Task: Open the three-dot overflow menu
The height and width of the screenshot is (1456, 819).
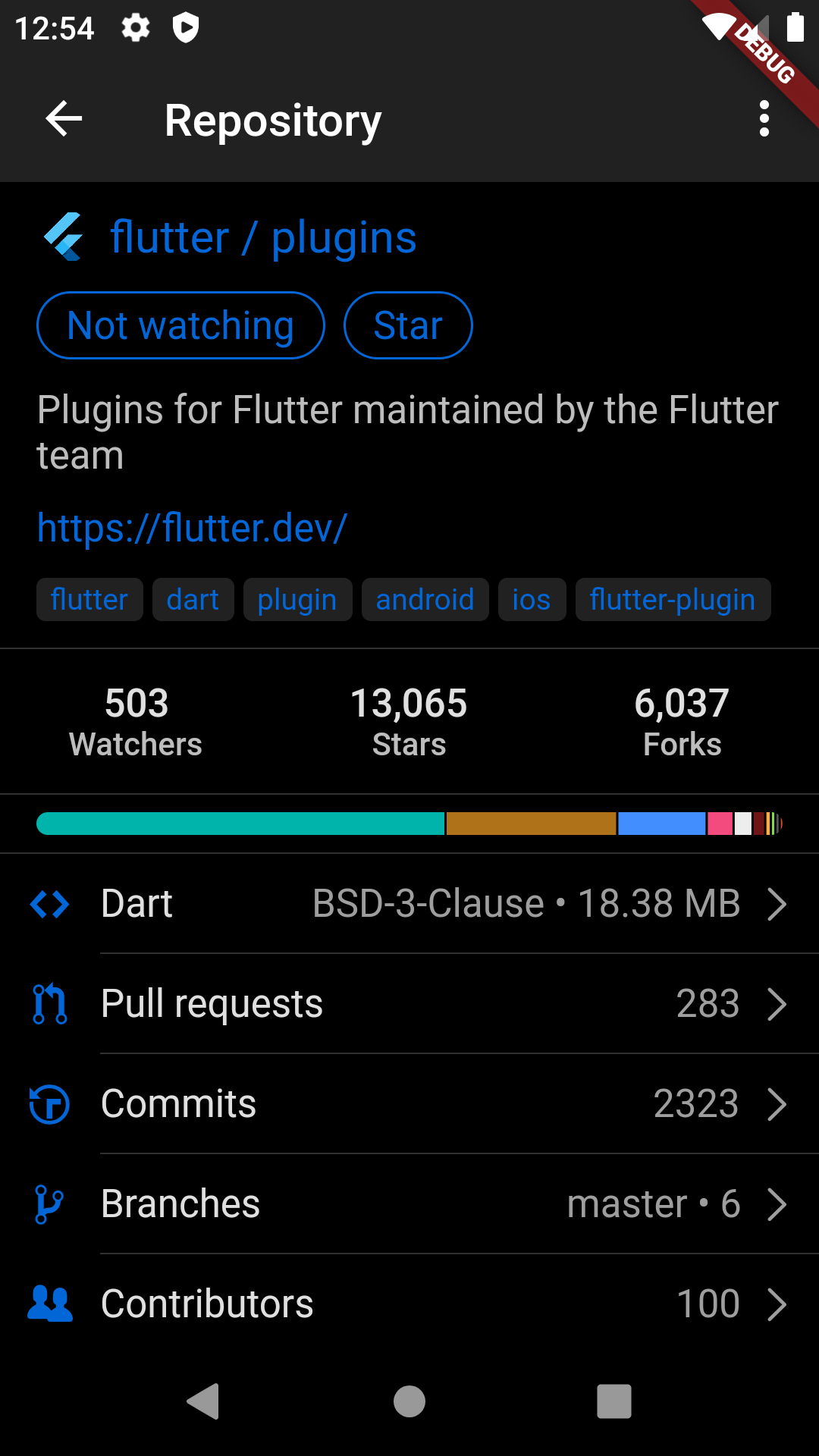Action: [764, 119]
